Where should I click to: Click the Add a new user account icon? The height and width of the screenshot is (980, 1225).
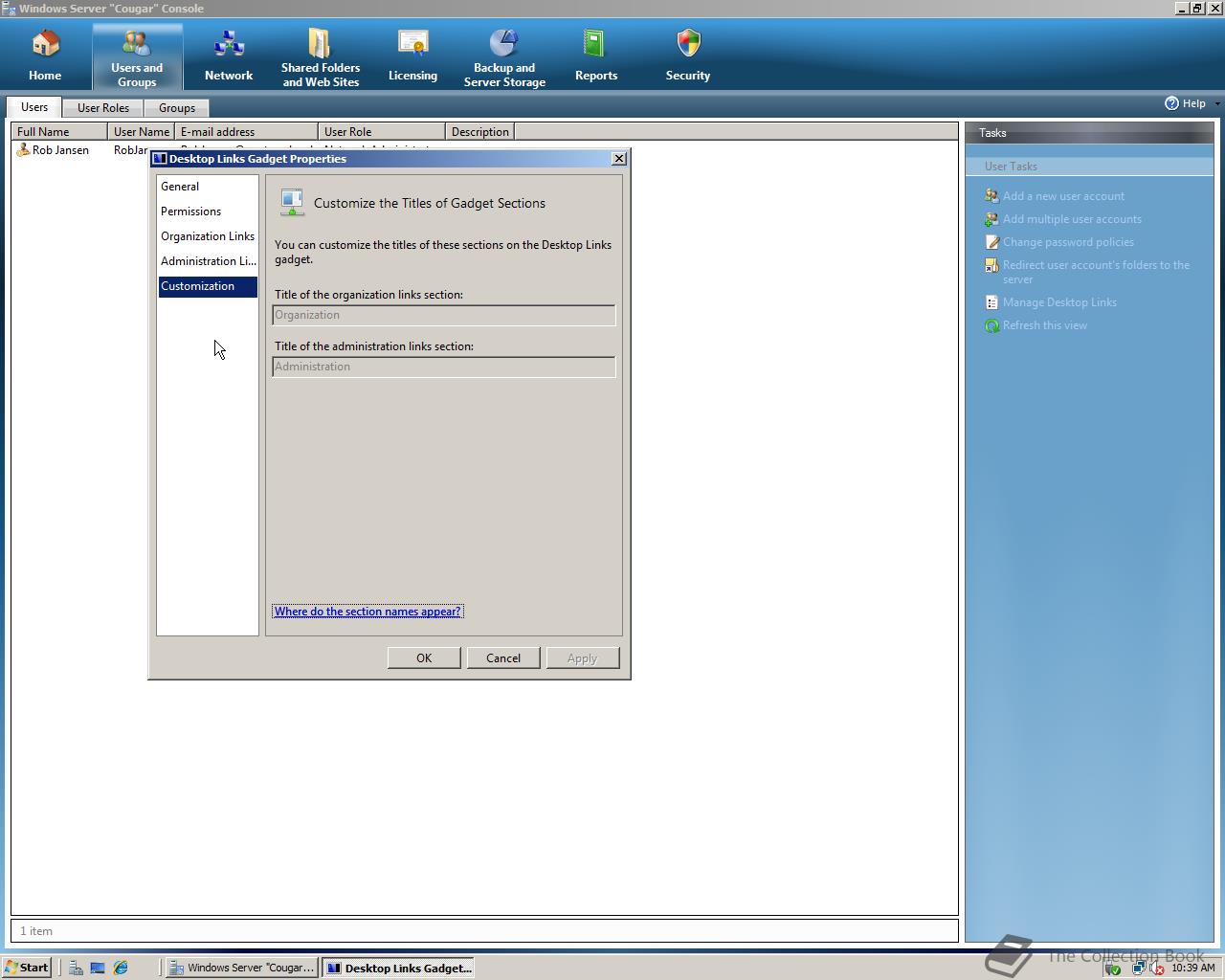click(991, 195)
